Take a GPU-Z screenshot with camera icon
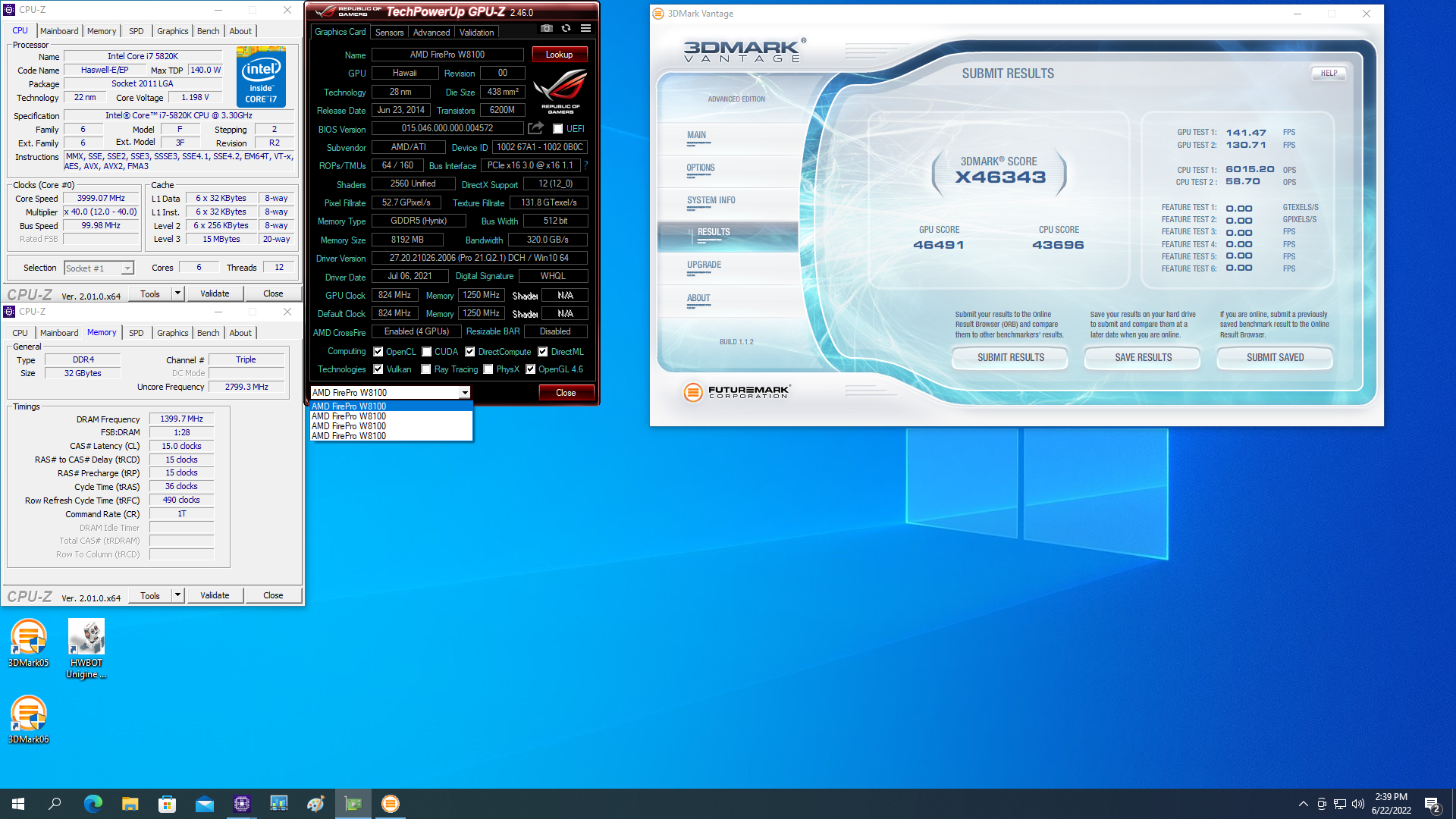 (x=546, y=29)
